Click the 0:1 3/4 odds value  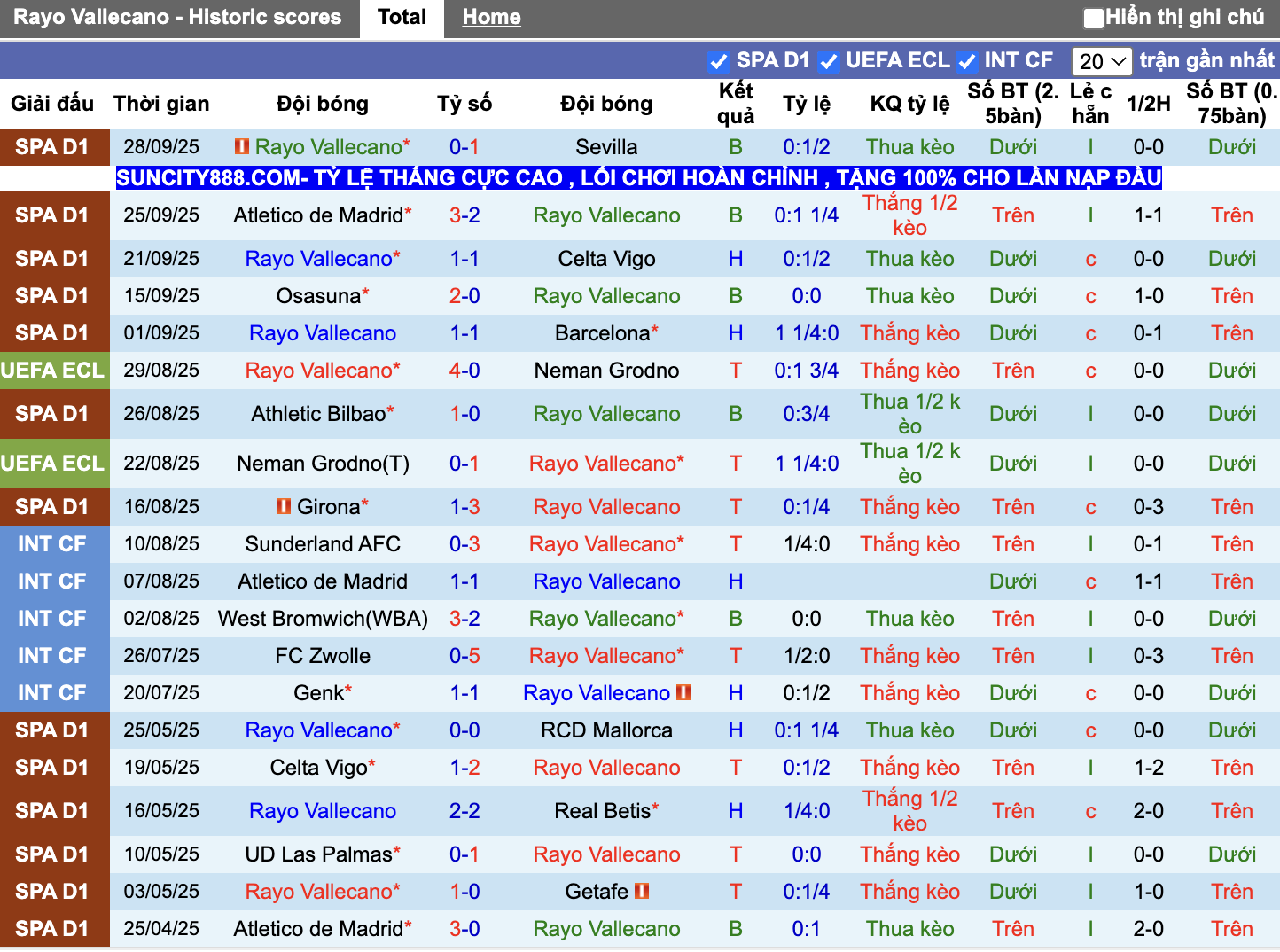click(x=806, y=371)
